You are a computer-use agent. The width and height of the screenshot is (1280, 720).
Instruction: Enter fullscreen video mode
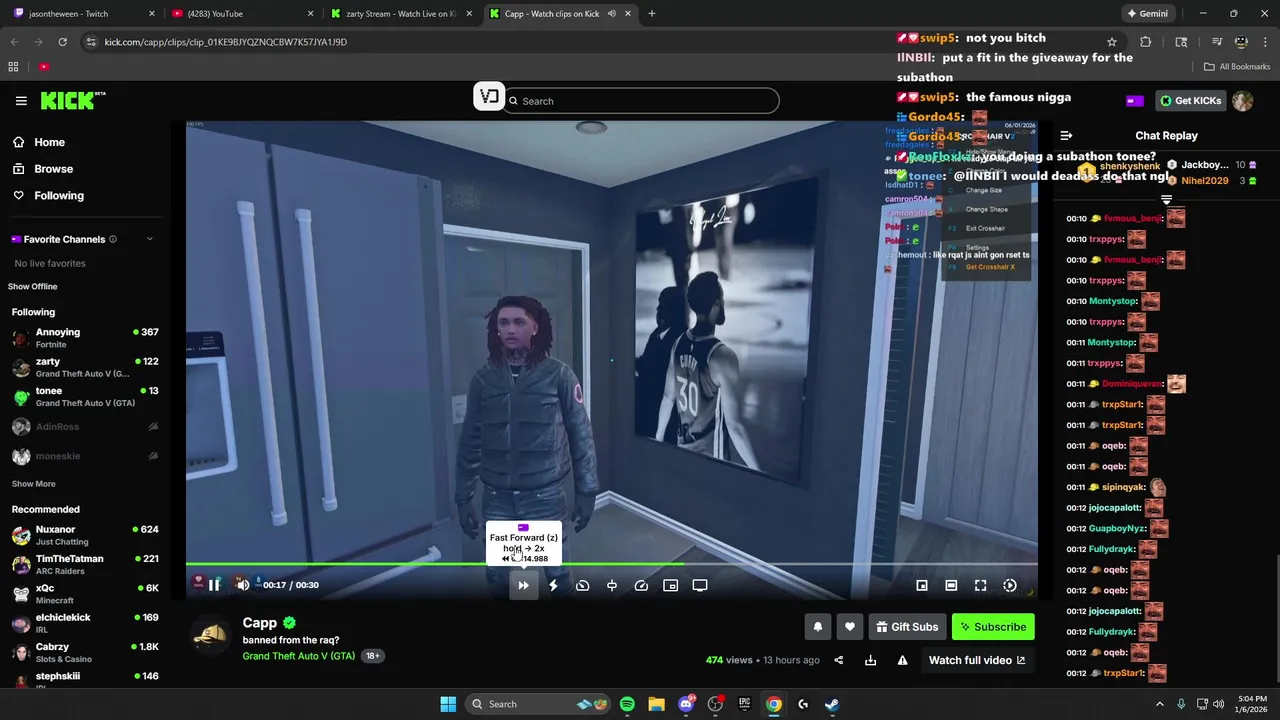(981, 585)
